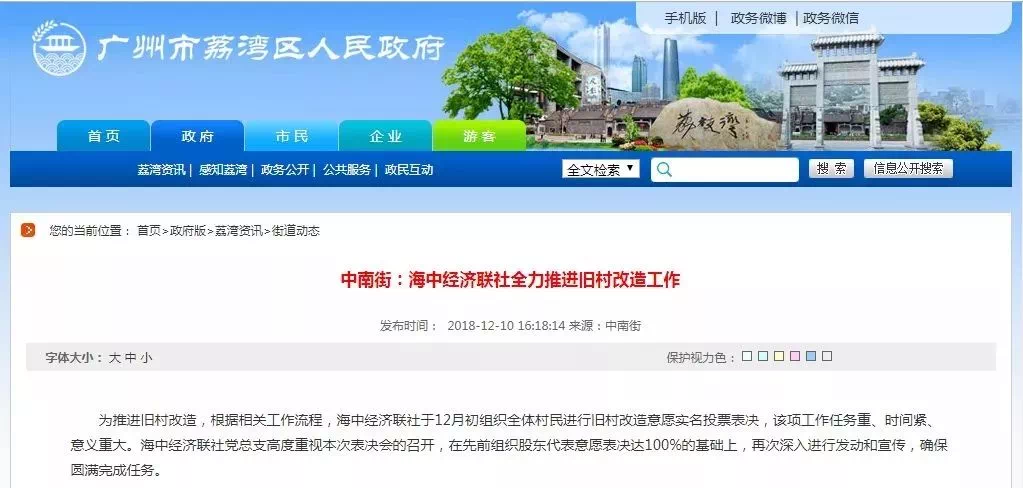Open the 手机版 link at top
The width and height of the screenshot is (1023, 488).
pyautogui.click(x=685, y=18)
